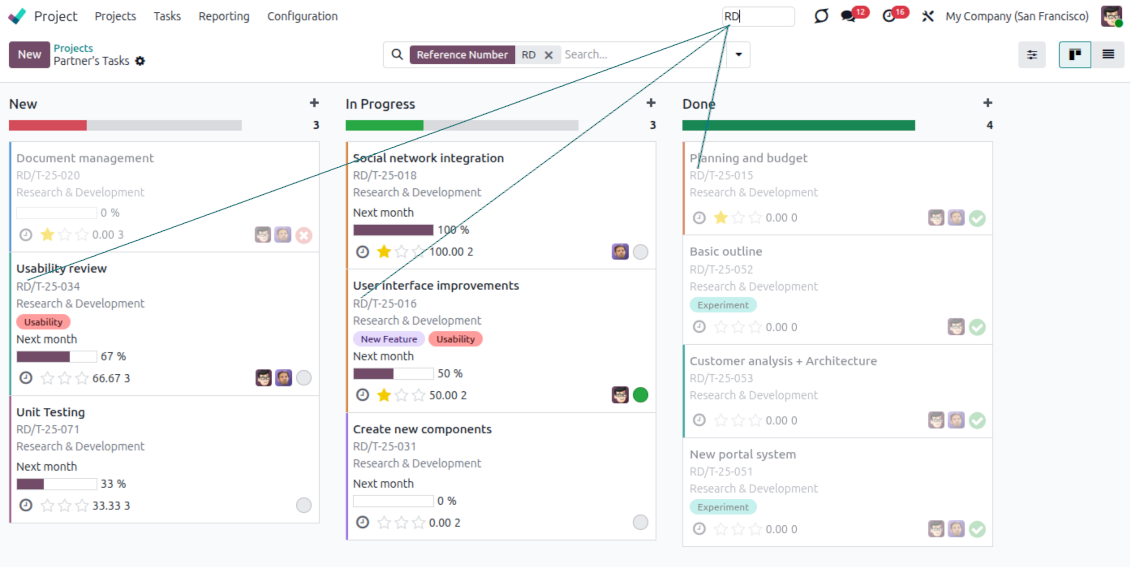Open the Reporting menu
Screen dimensions: 1130x567
point(224,16)
